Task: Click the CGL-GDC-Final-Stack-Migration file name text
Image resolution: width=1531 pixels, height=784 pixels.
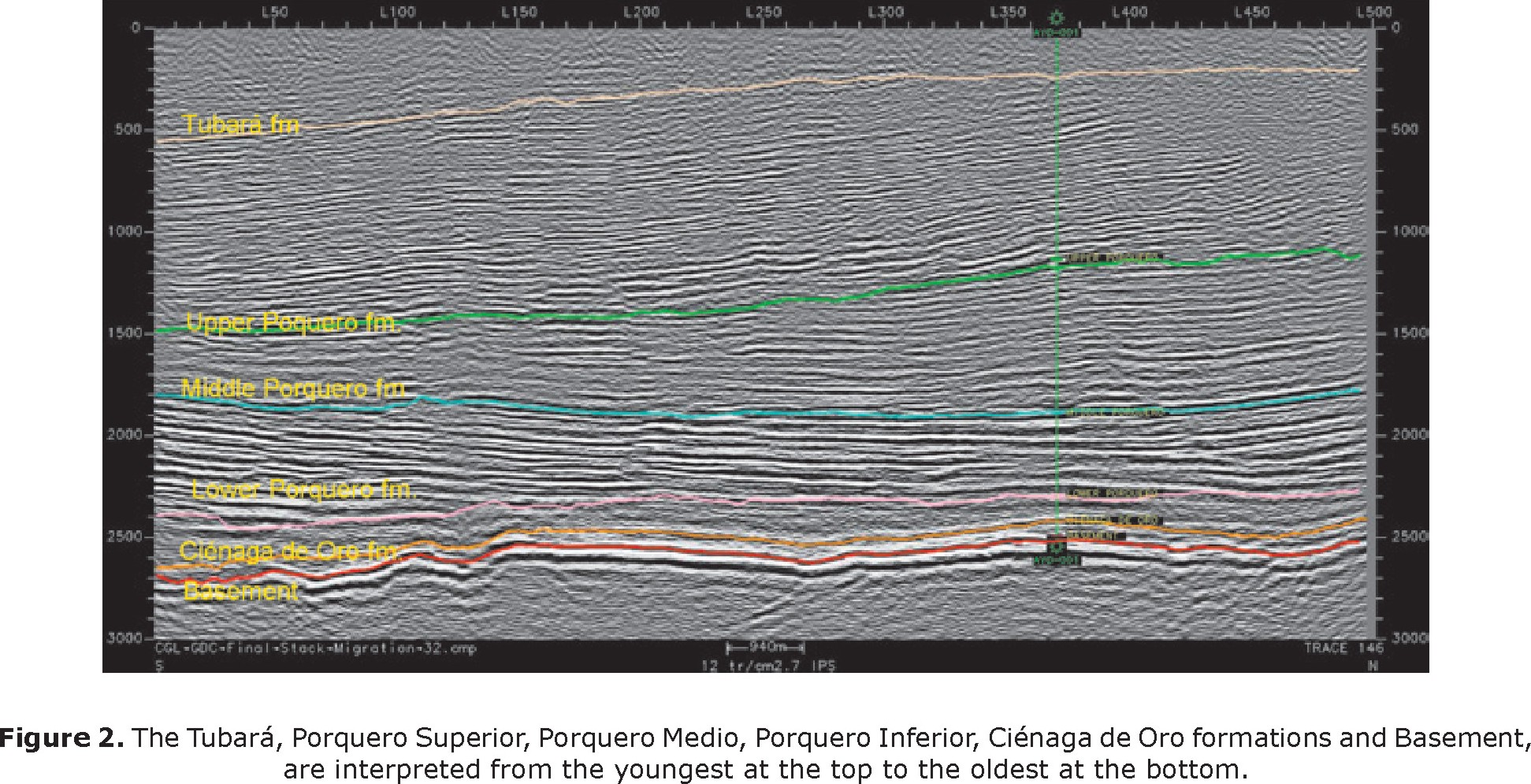Action: click(315, 648)
